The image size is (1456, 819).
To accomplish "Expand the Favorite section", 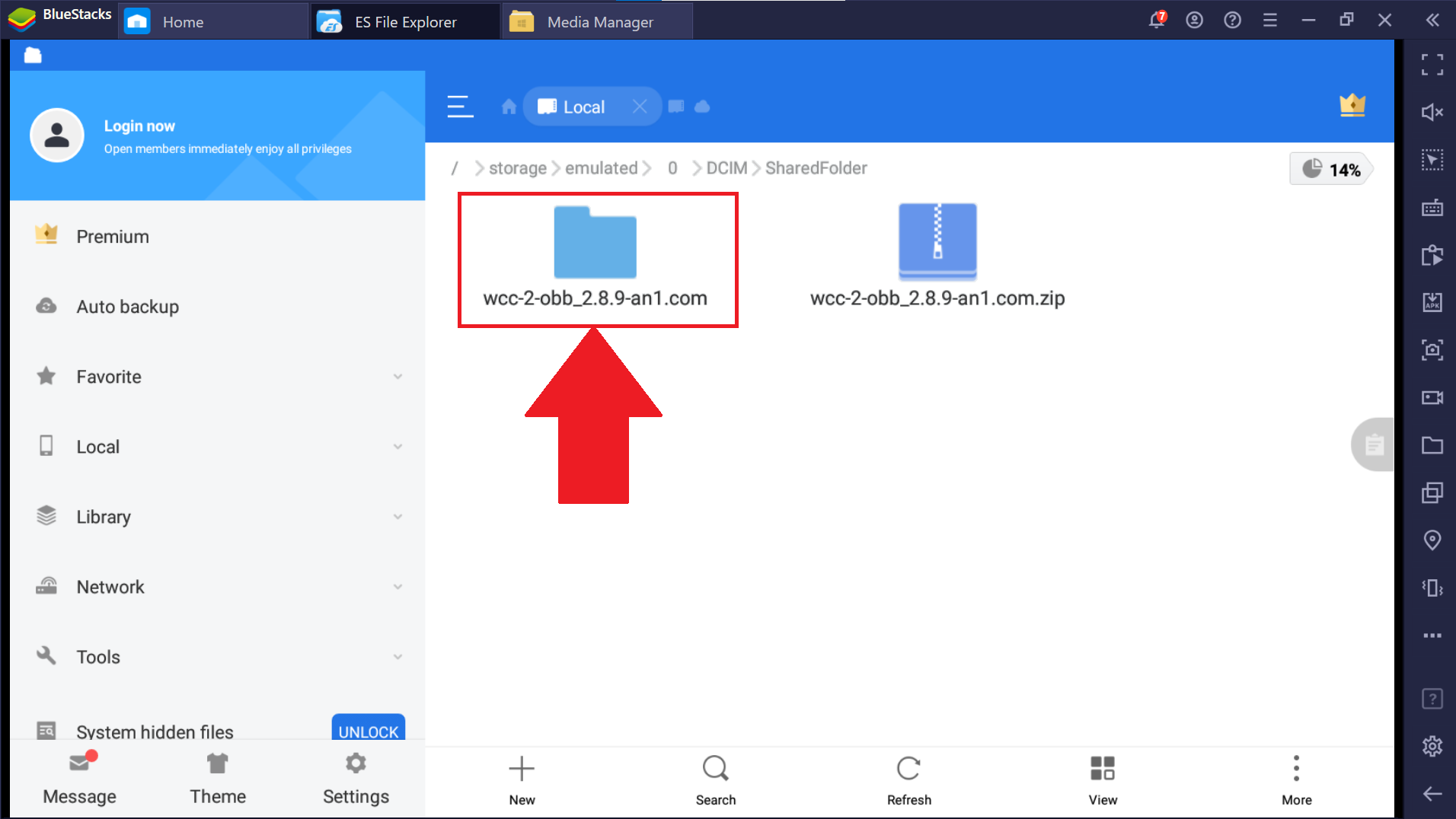I will (398, 377).
